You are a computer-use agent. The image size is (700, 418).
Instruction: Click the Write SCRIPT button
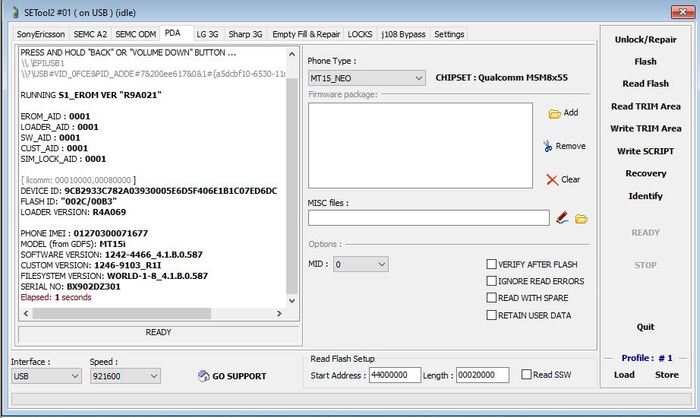pyautogui.click(x=646, y=151)
